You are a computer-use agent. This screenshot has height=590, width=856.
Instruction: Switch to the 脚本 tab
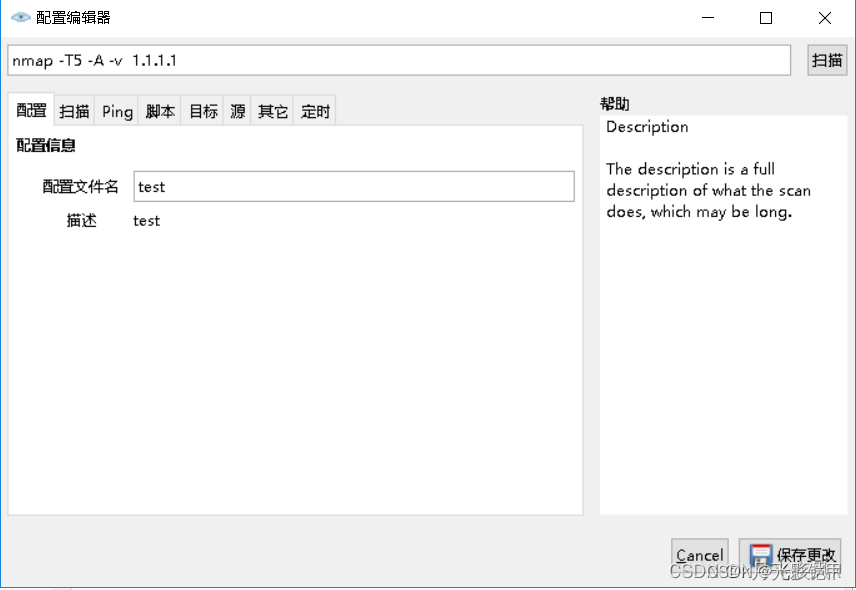click(160, 111)
